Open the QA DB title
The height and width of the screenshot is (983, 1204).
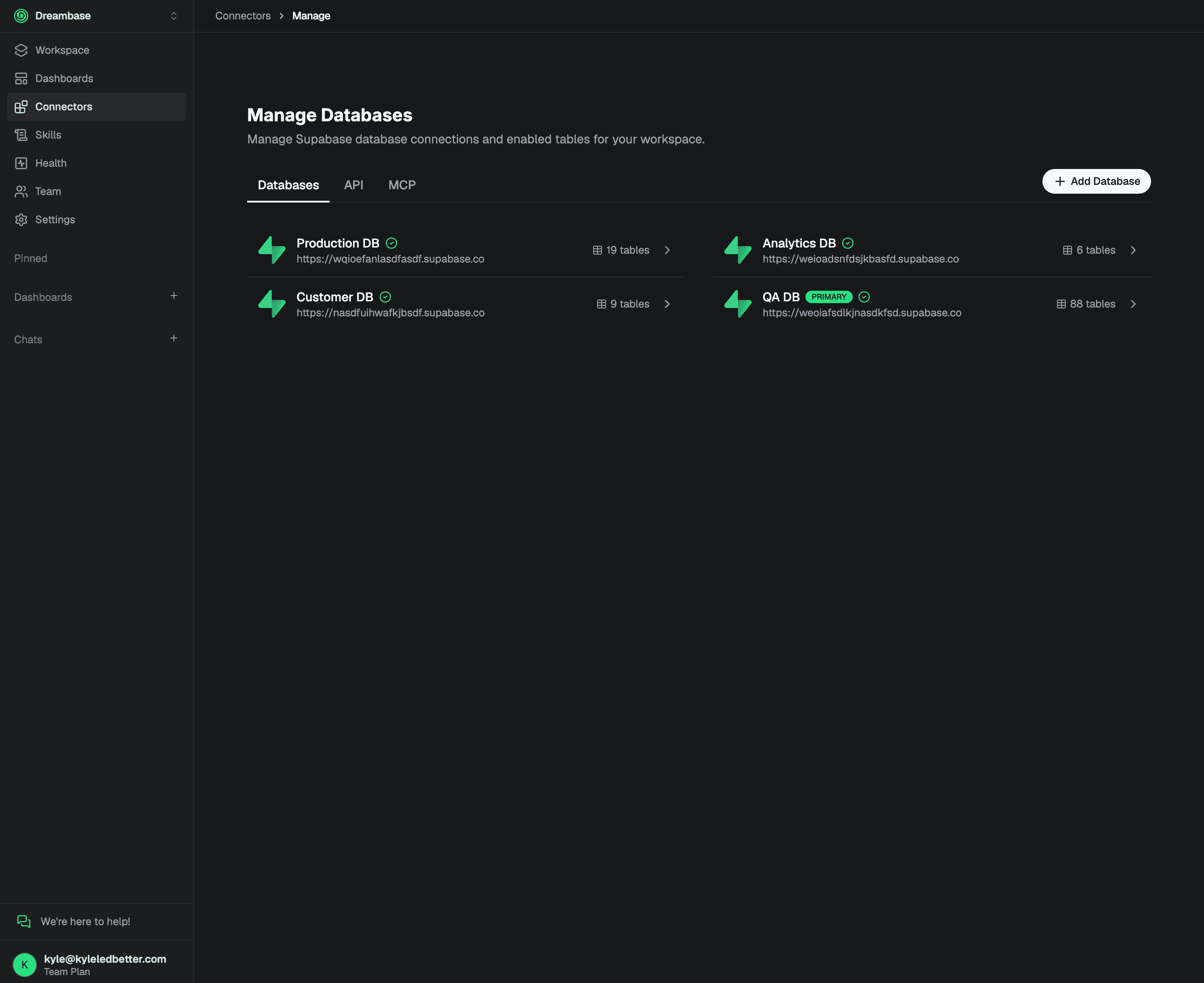[781, 297]
